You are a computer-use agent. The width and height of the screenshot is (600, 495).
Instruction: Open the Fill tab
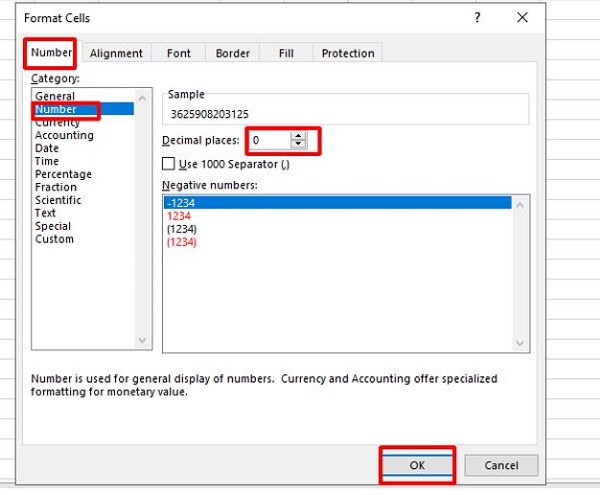click(284, 53)
